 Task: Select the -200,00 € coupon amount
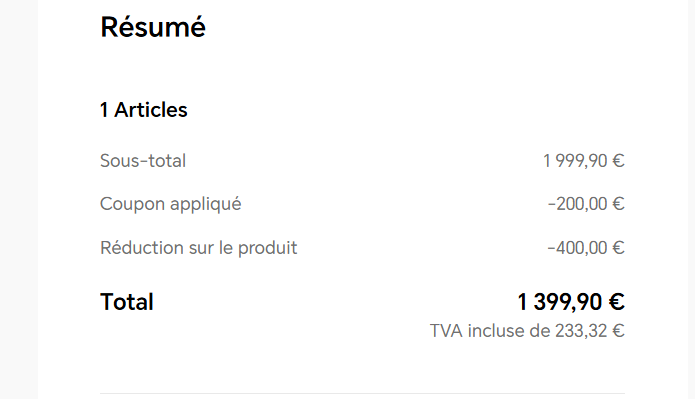coord(586,204)
